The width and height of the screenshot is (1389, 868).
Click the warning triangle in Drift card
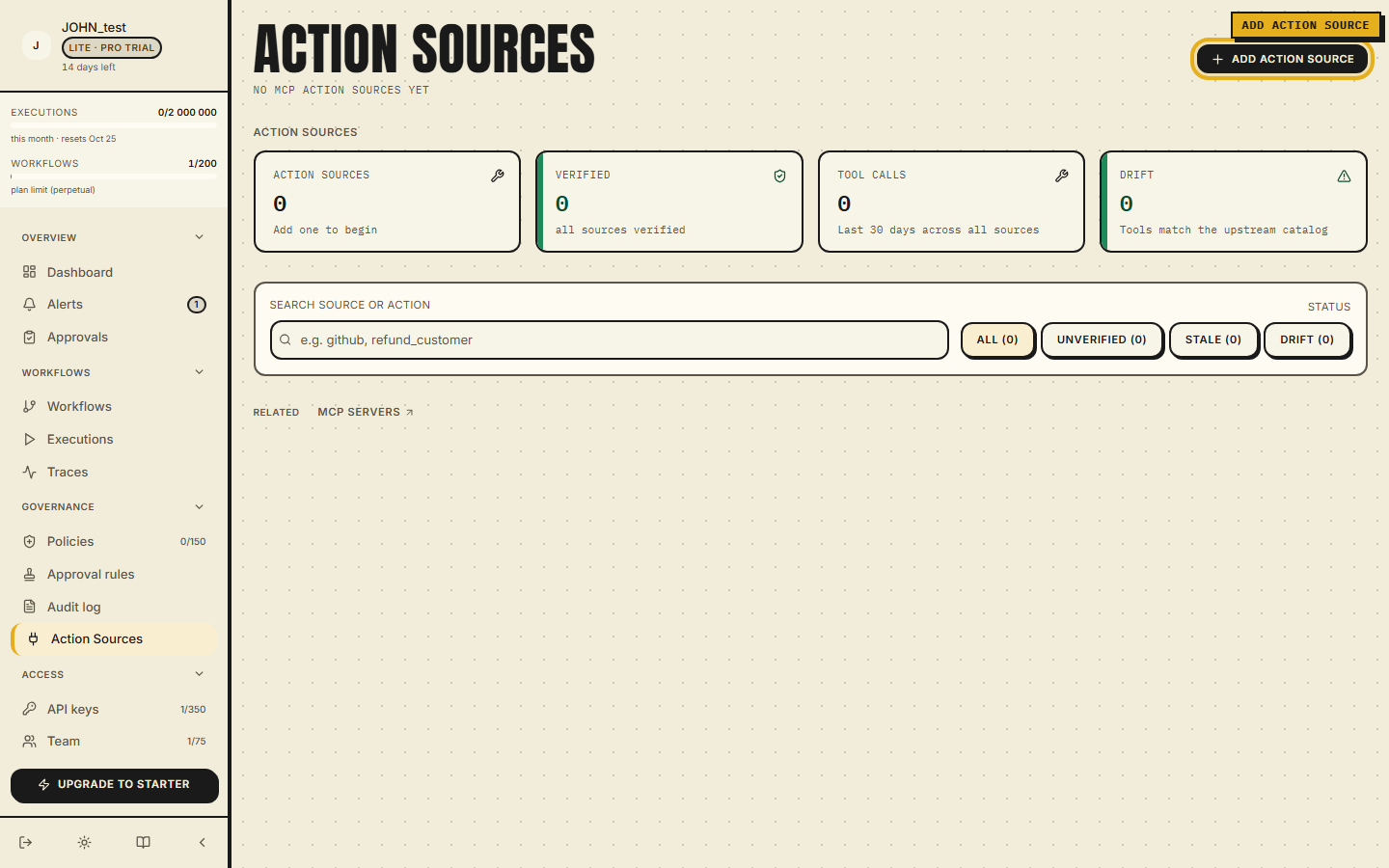click(x=1344, y=176)
